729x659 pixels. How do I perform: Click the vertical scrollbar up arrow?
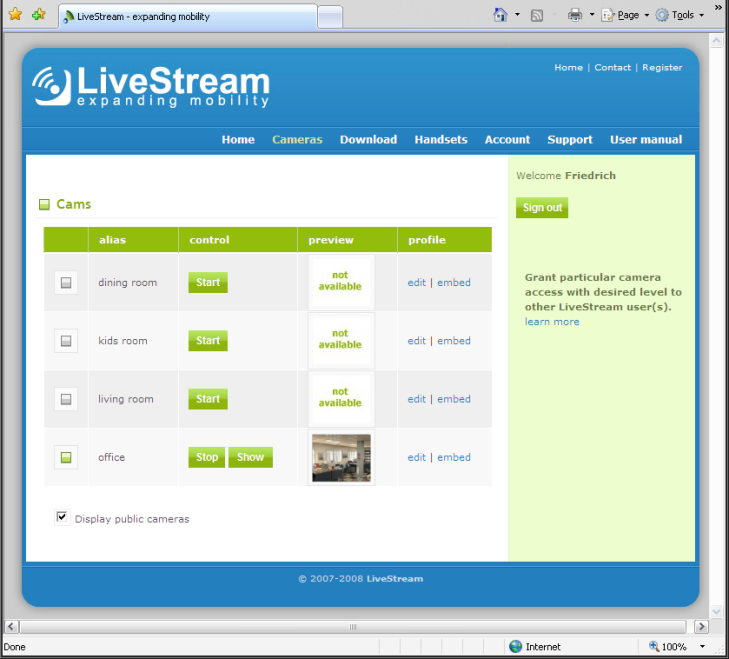click(x=716, y=41)
